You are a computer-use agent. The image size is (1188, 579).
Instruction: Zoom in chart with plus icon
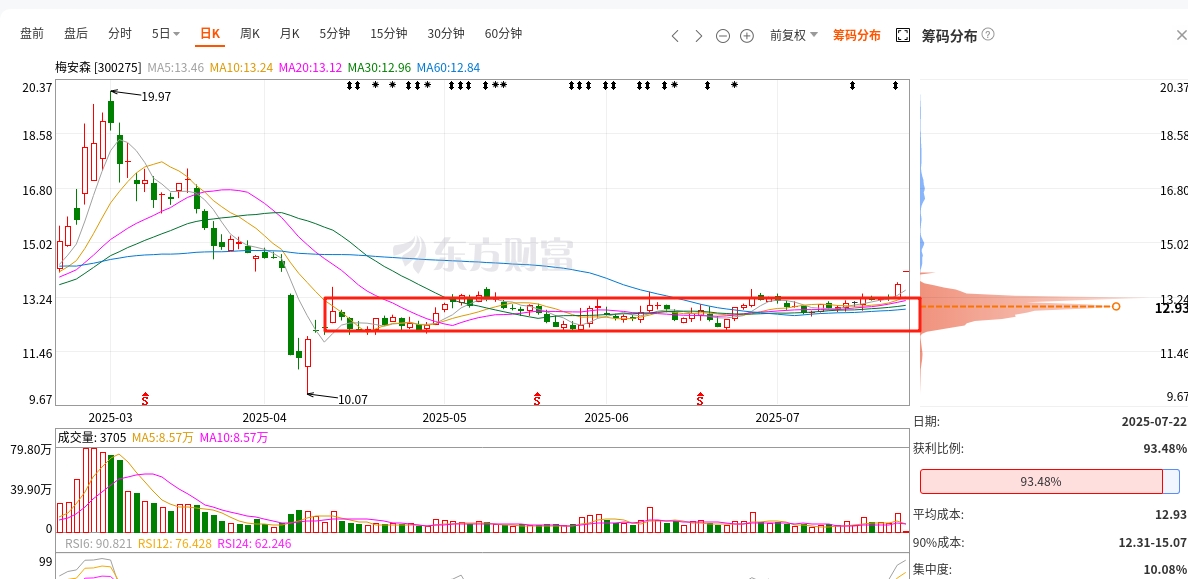[747, 36]
